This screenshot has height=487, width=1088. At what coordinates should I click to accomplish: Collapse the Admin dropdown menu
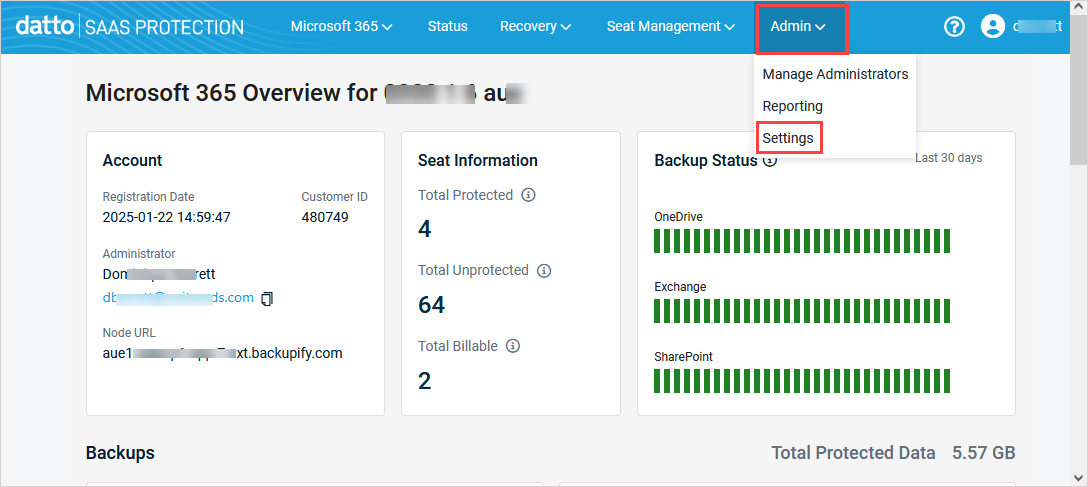pos(801,28)
